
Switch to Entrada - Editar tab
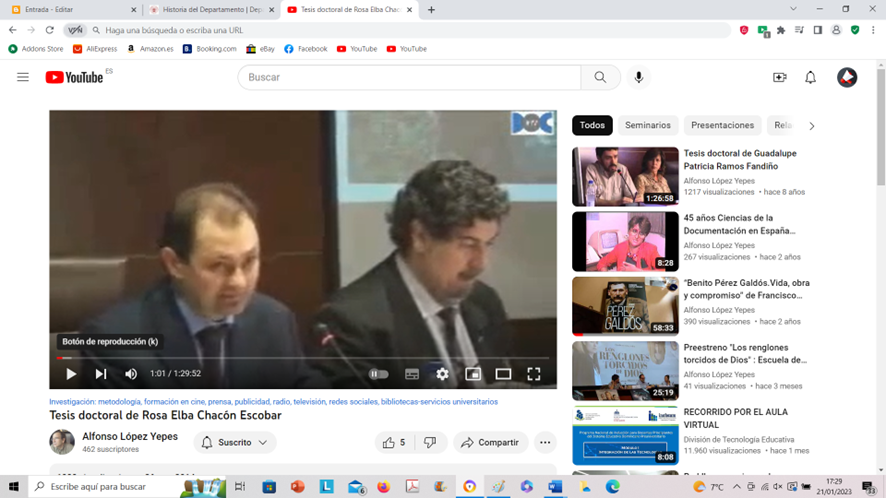(x=72, y=10)
